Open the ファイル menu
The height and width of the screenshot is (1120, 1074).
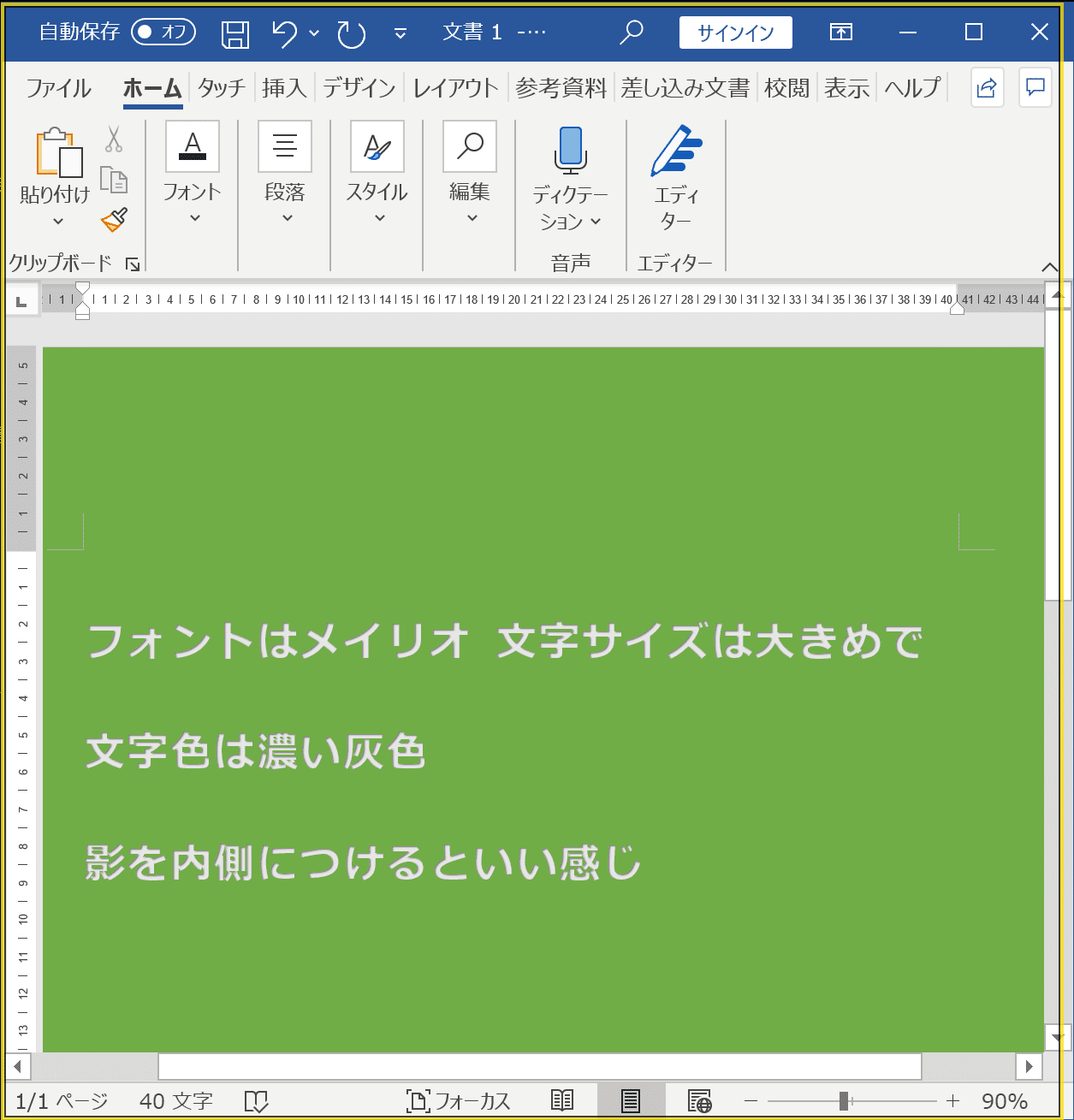[x=59, y=88]
